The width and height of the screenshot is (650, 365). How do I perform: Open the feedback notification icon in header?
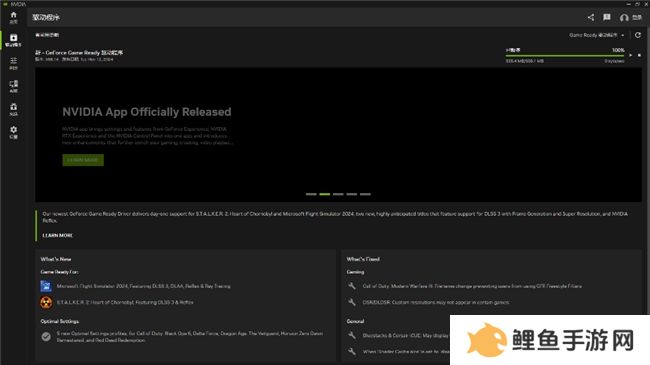[x=607, y=17]
